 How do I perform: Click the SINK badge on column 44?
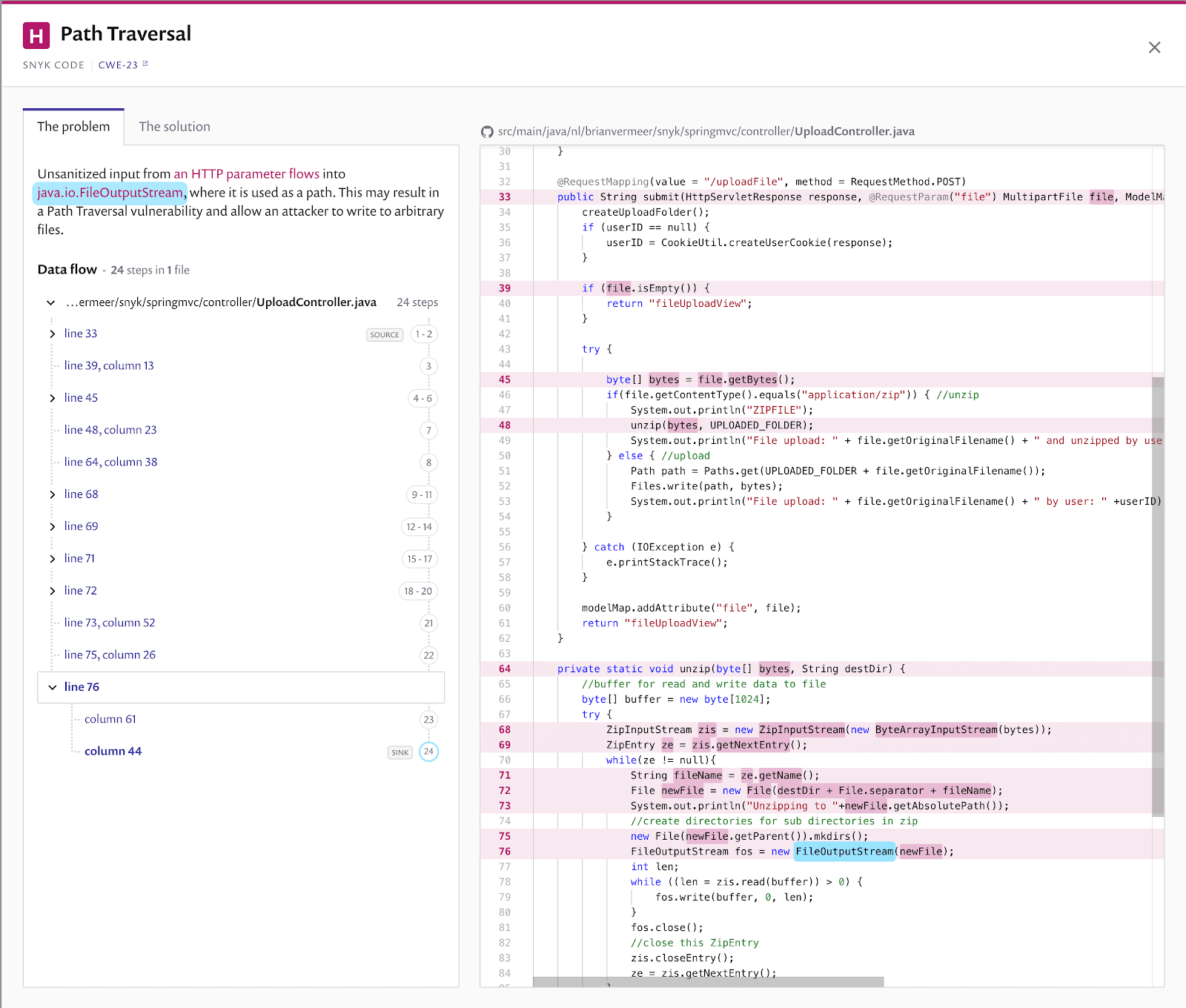coord(400,752)
